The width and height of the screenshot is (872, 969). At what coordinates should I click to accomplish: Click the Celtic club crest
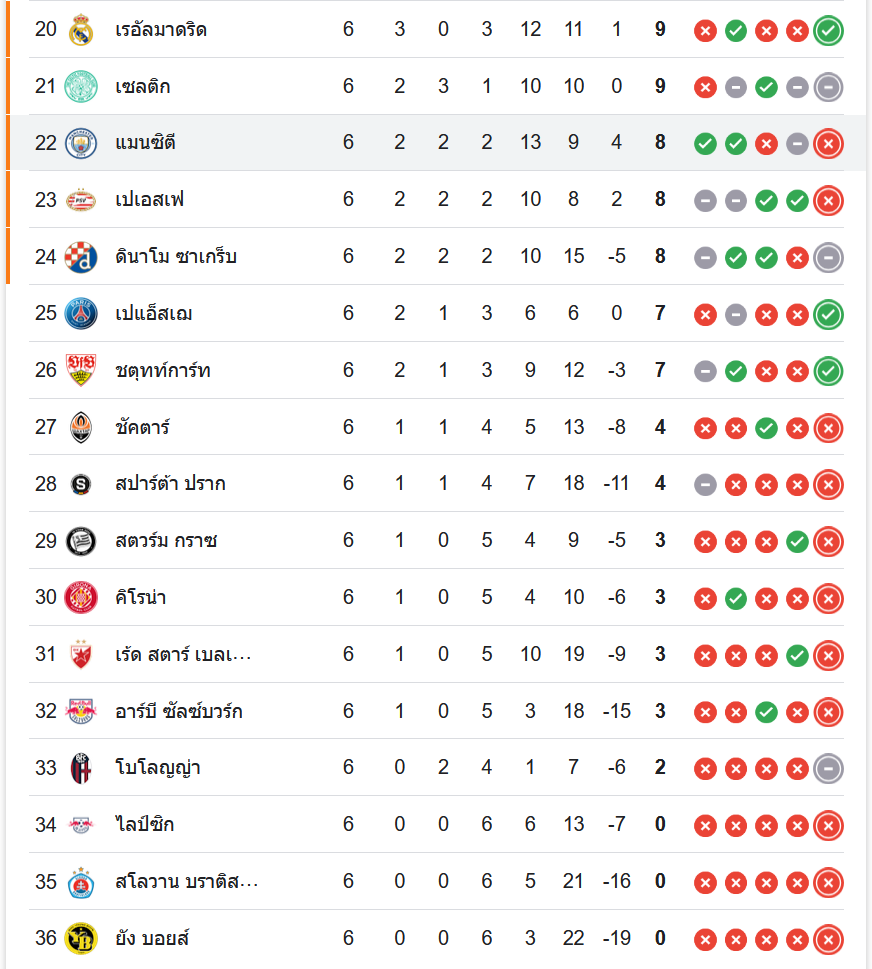pyautogui.click(x=80, y=87)
